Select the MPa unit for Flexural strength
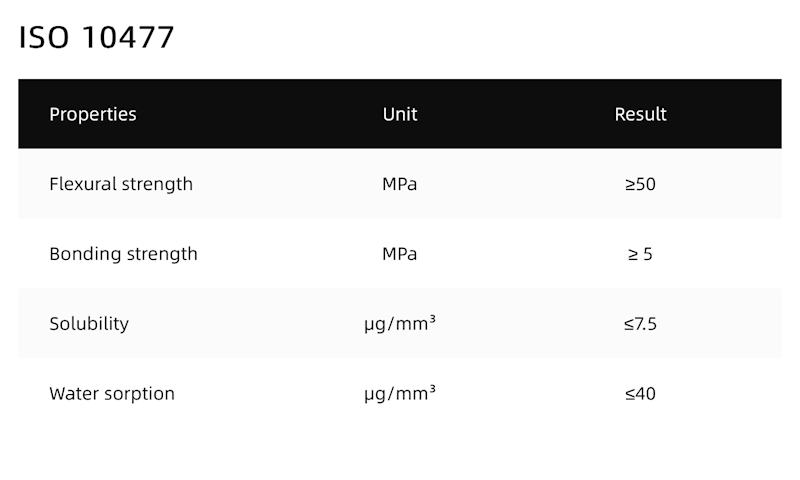The width and height of the screenshot is (800, 480). 400,184
